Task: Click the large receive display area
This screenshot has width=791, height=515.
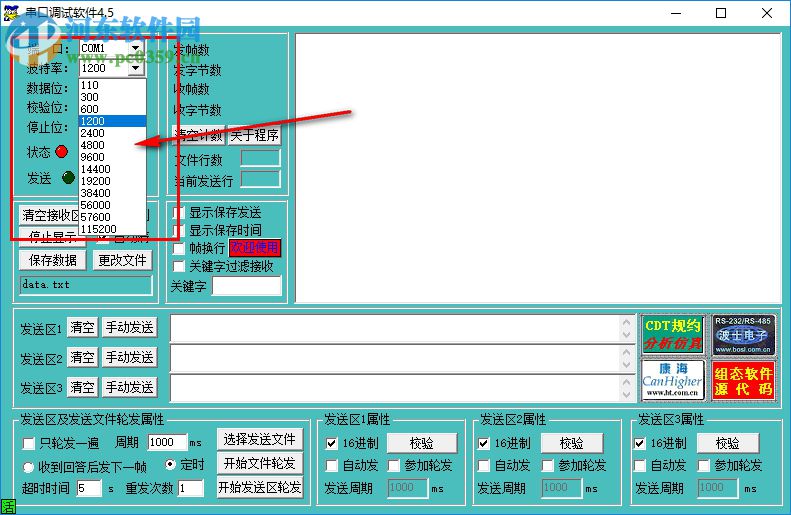Action: (x=538, y=168)
